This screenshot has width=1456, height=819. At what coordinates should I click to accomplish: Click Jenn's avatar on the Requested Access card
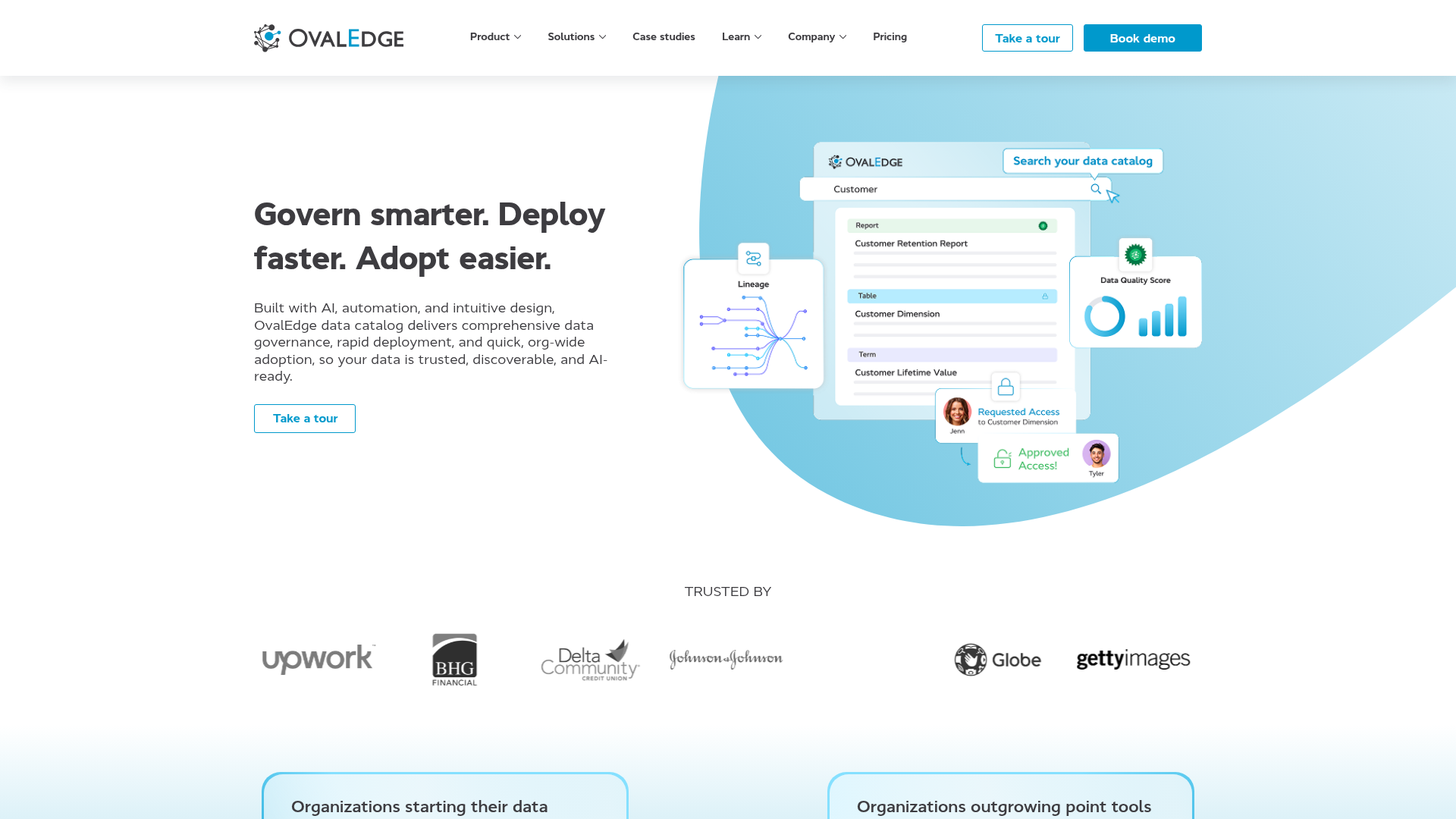956,413
